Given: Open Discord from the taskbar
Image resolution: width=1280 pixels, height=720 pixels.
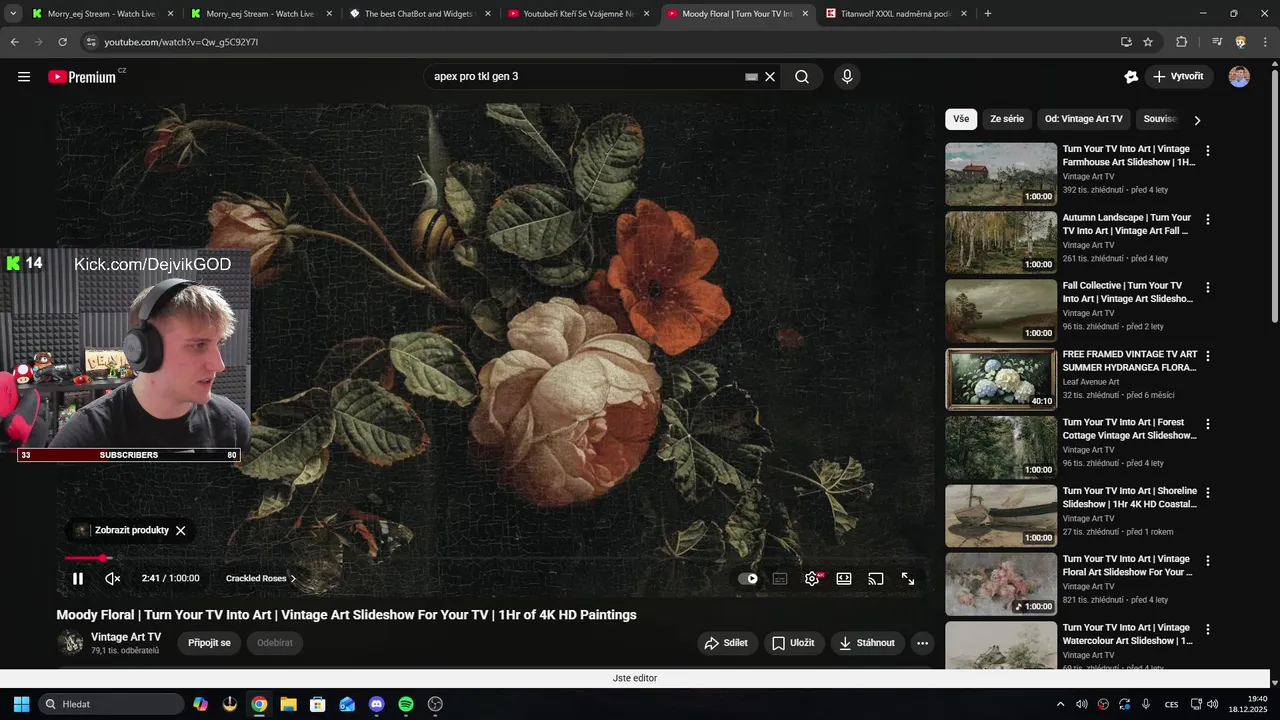Looking at the screenshot, I should click(376, 704).
